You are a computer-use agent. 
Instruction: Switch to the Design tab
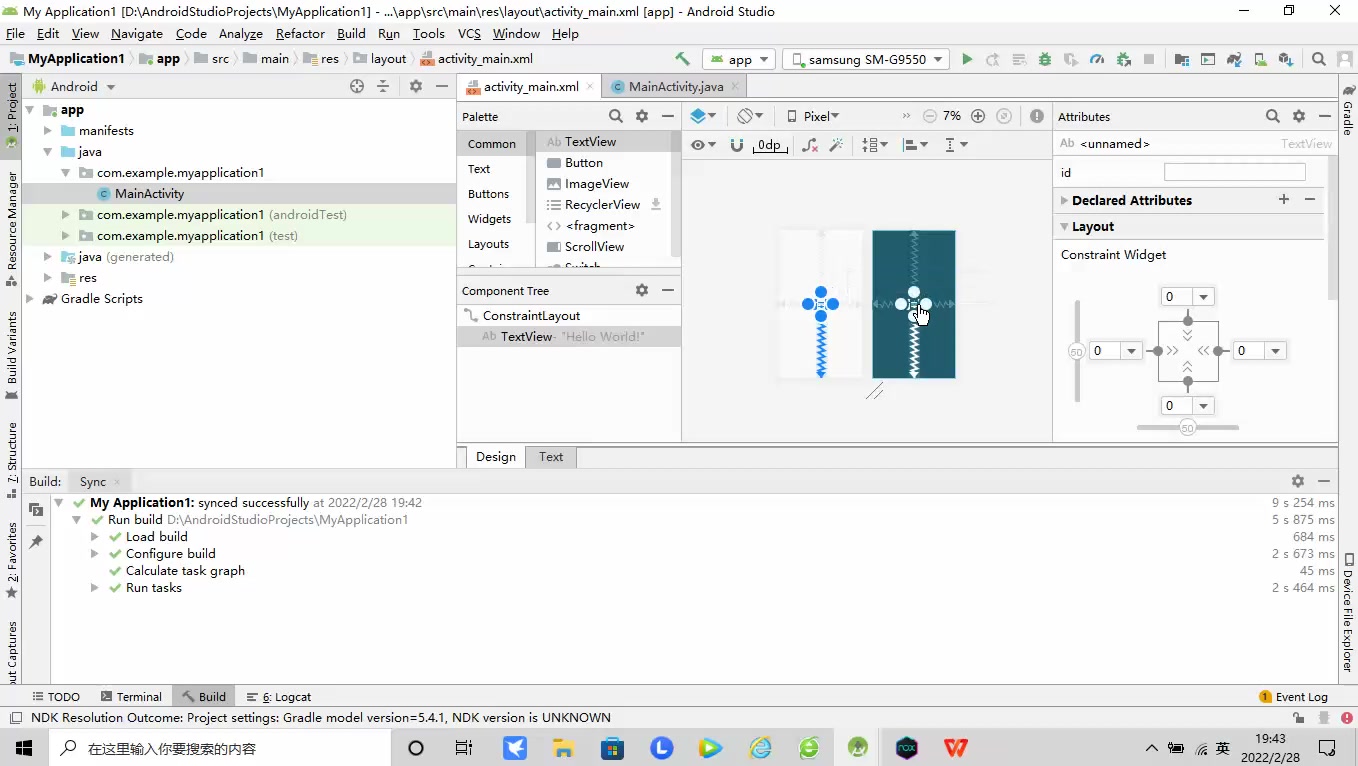tap(495, 456)
